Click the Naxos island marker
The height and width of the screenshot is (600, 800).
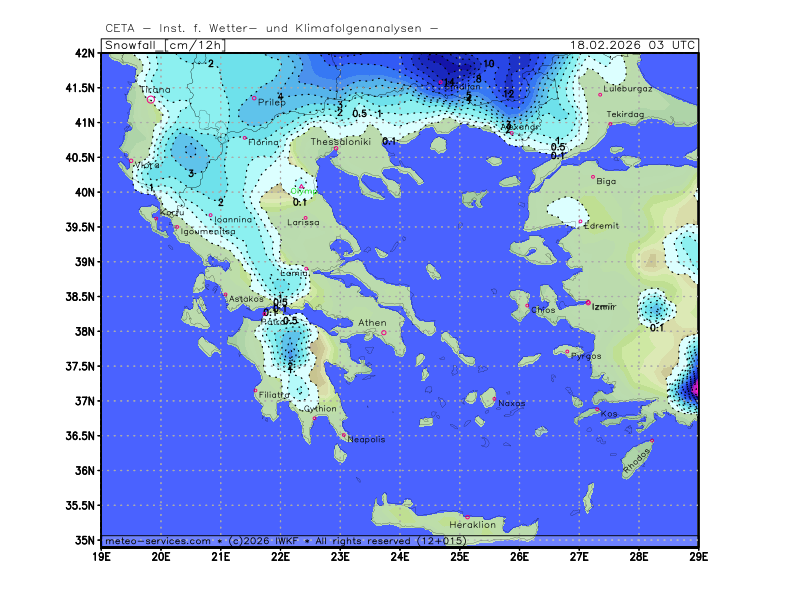click(x=494, y=398)
